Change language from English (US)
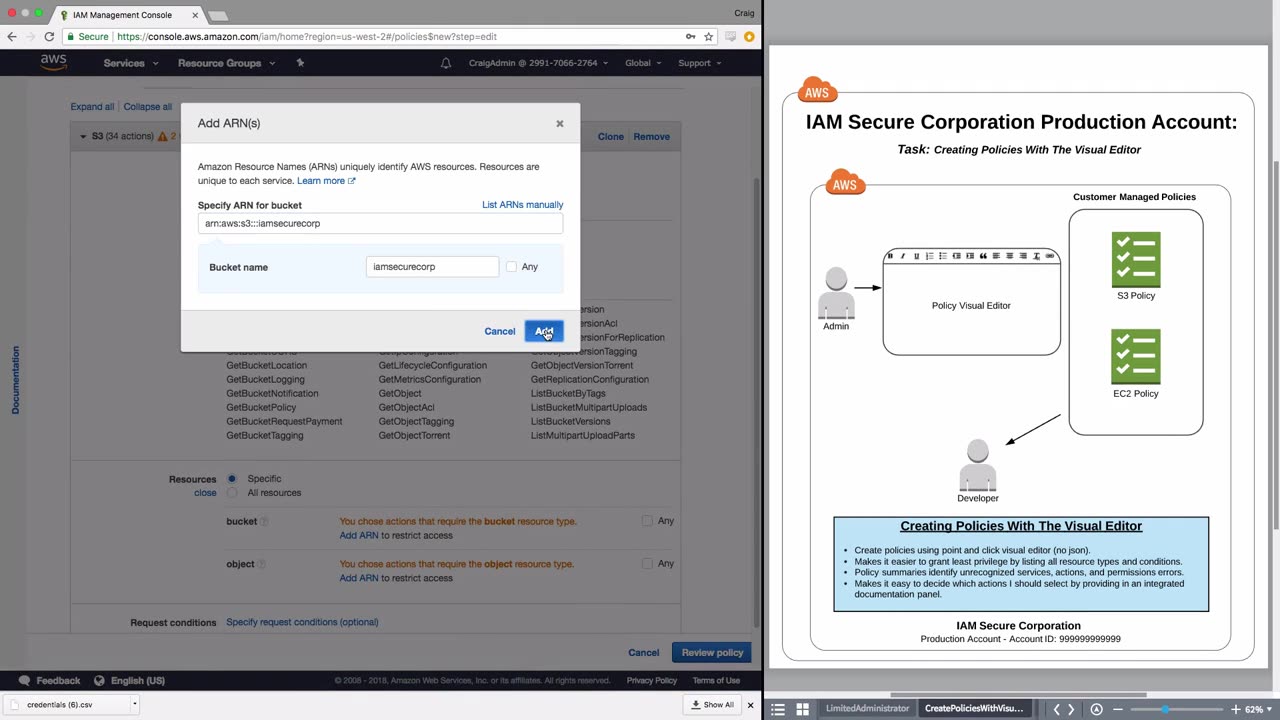Image resolution: width=1280 pixels, height=720 pixels. tap(130, 681)
